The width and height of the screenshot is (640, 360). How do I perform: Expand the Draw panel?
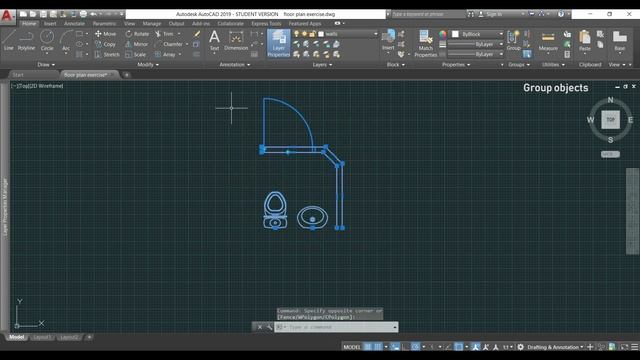[46, 64]
